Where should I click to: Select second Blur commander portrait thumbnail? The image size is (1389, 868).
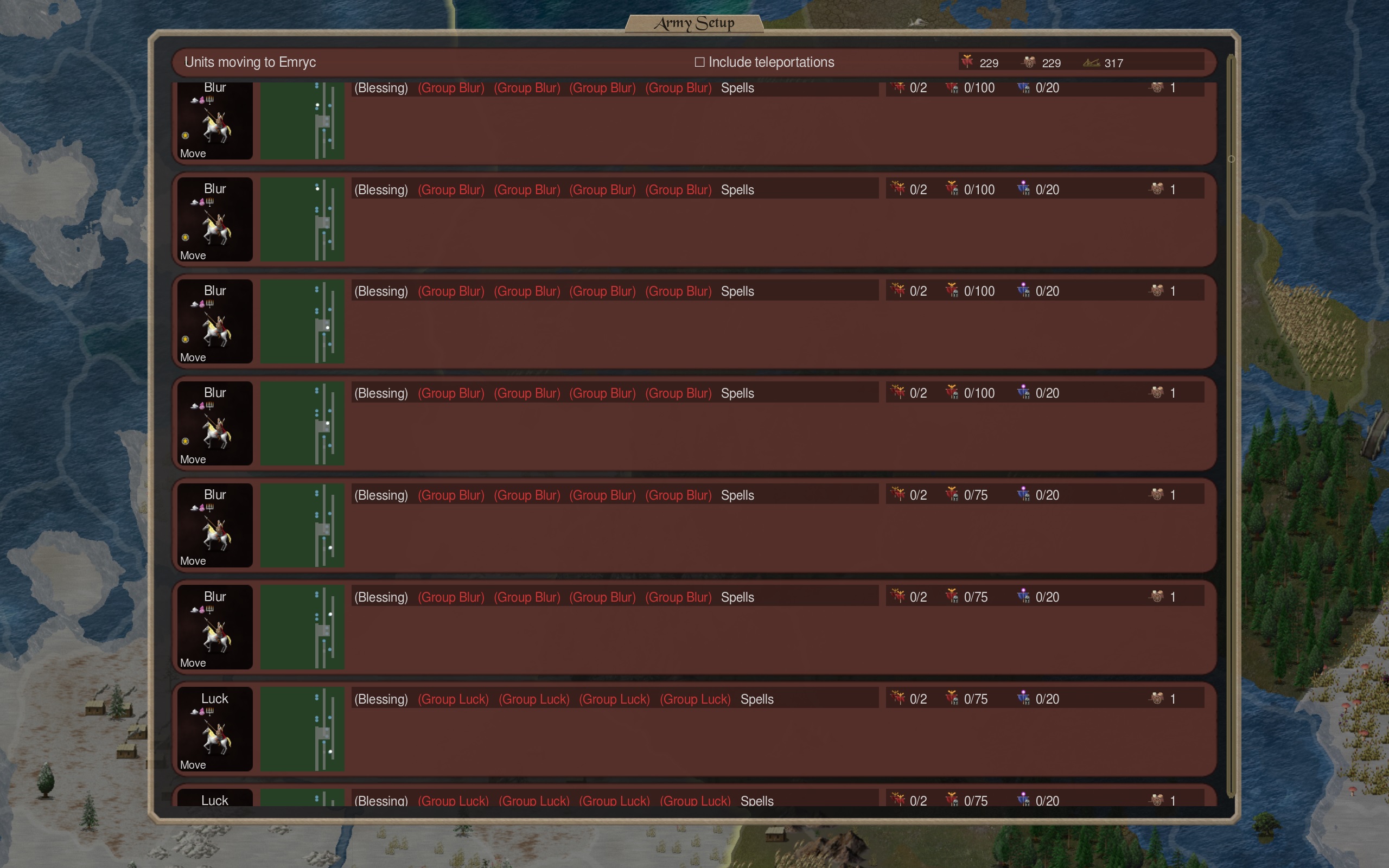point(215,219)
